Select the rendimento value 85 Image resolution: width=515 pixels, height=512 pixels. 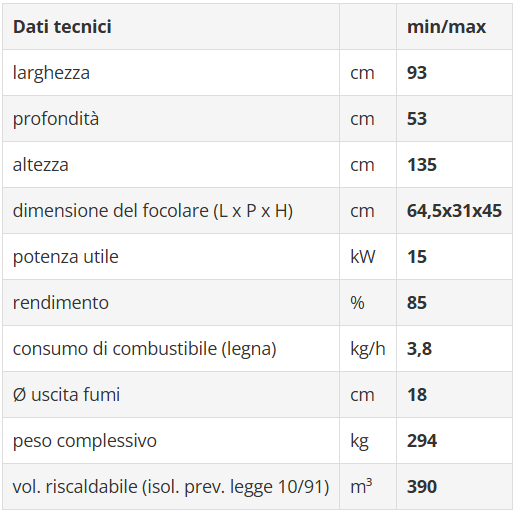(417, 303)
